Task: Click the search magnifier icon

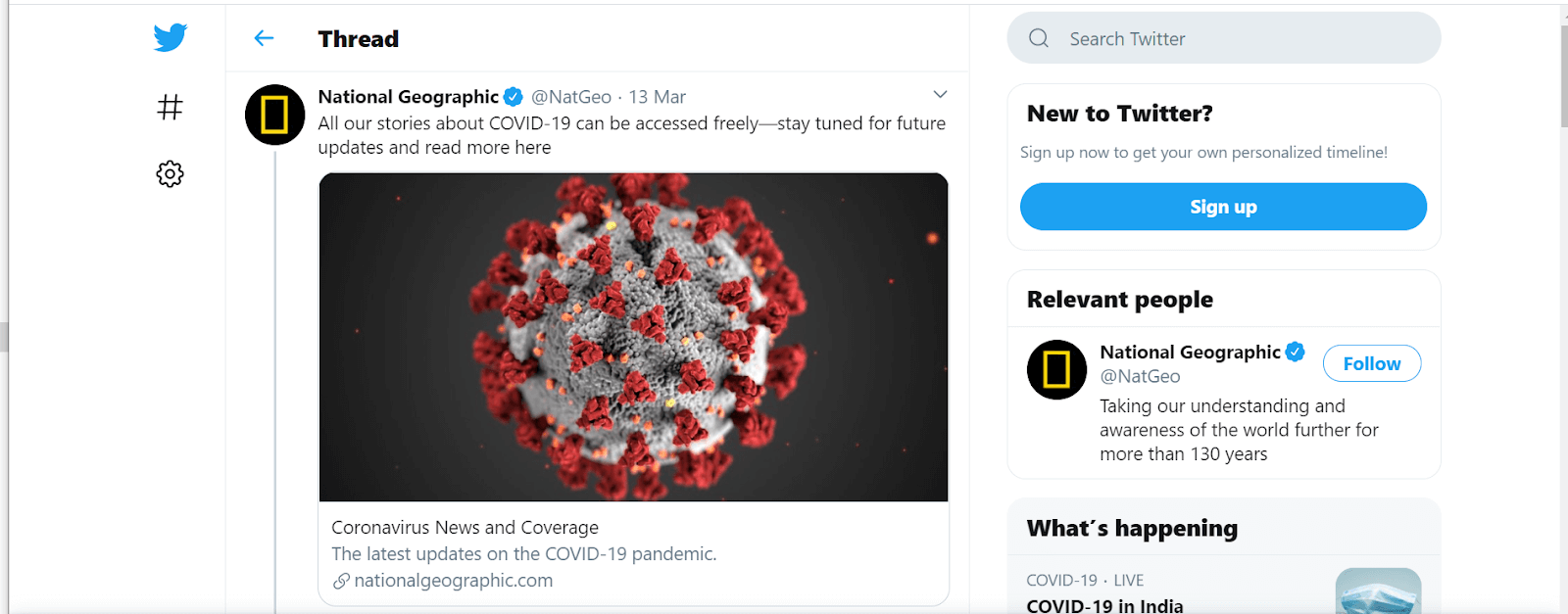Action: click(1037, 38)
